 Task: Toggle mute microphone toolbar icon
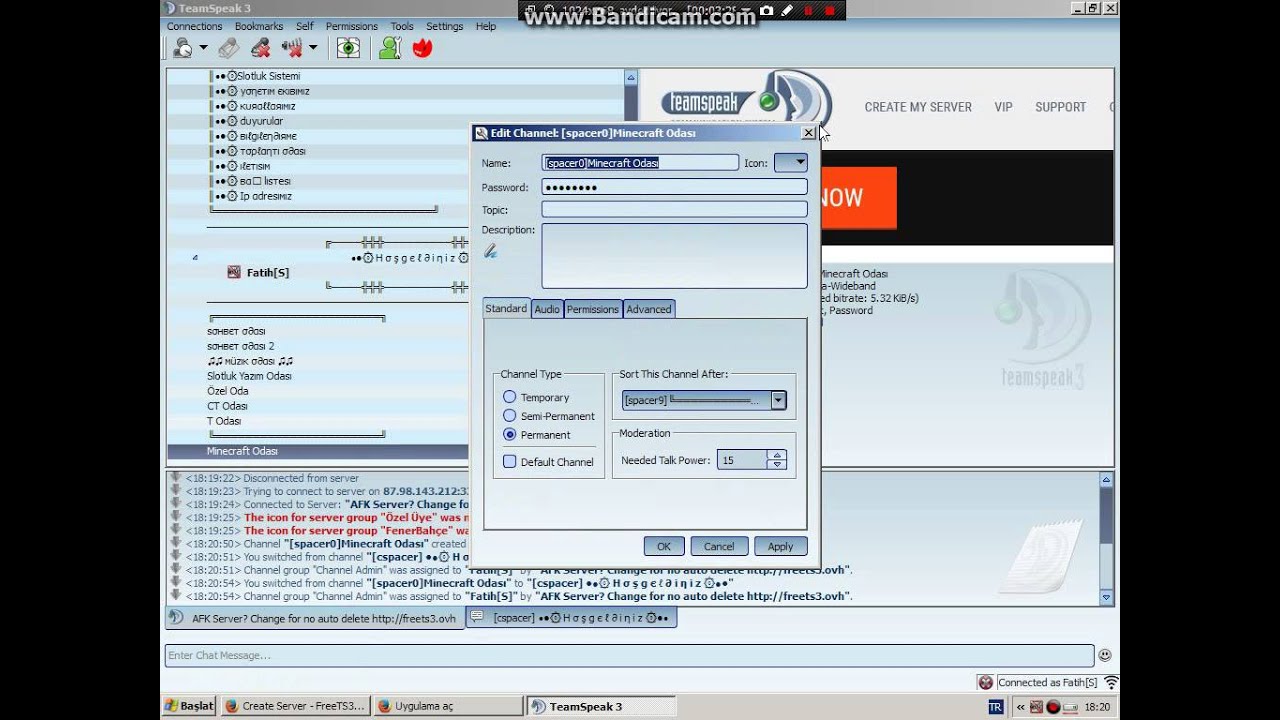[x=261, y=47]
